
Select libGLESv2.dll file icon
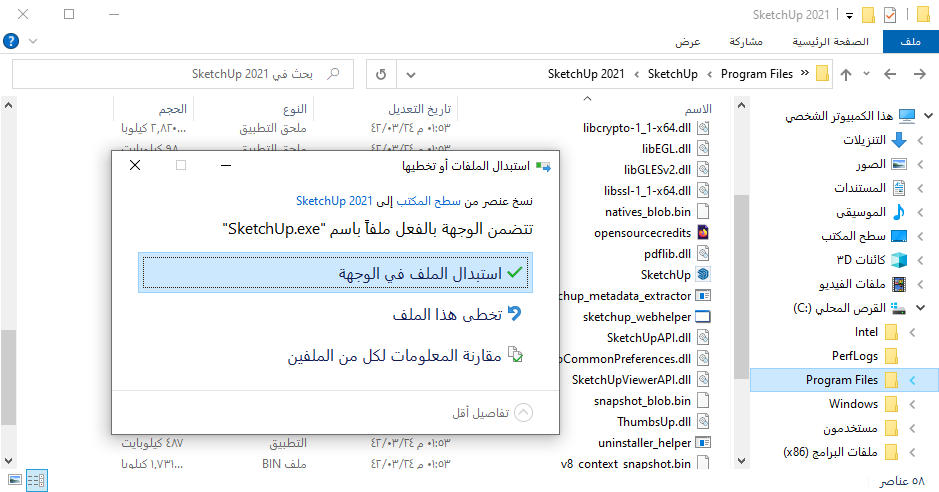(x=703, y=169)
